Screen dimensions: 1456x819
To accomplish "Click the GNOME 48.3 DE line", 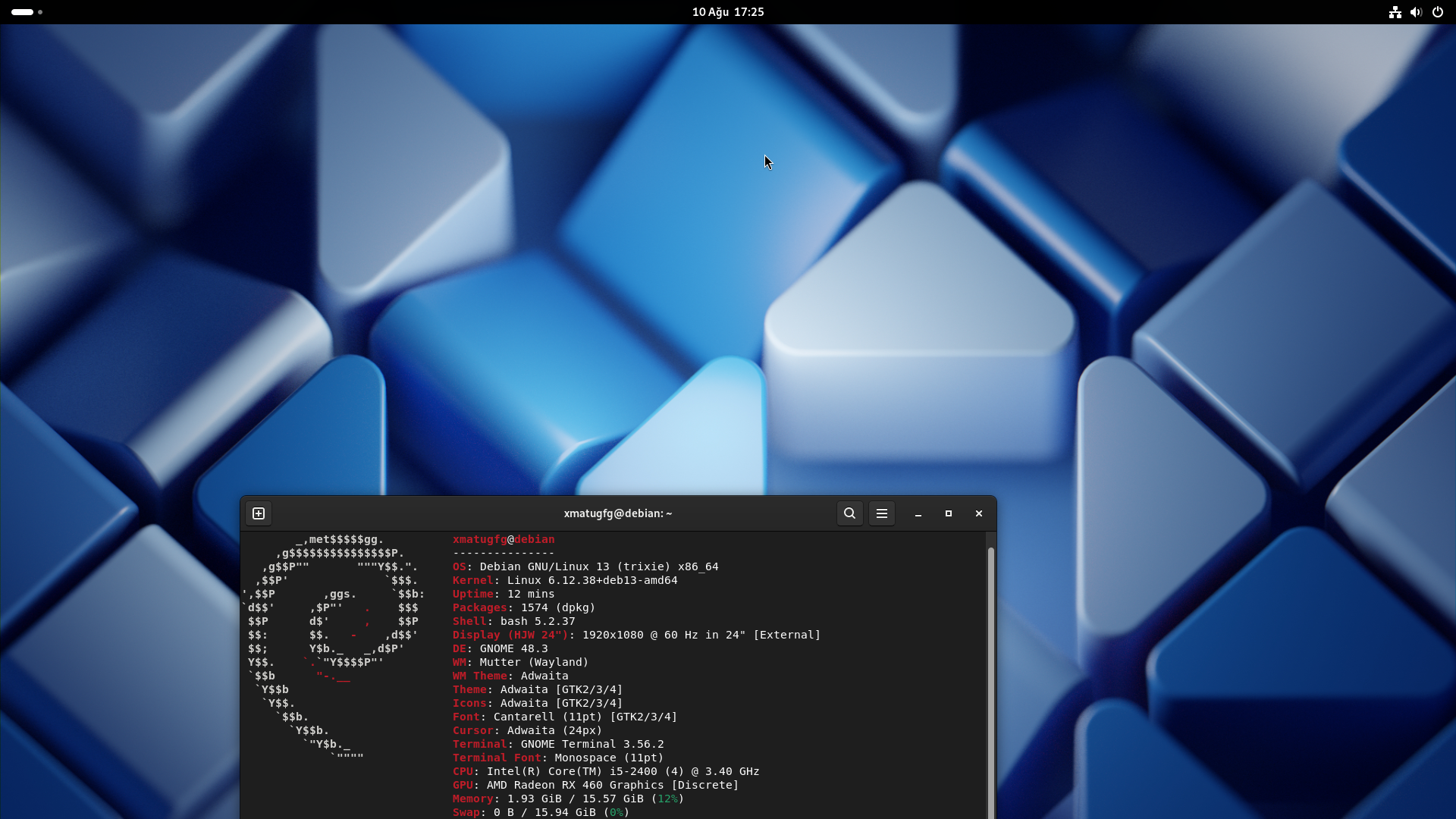I will [x=500, y=648].
